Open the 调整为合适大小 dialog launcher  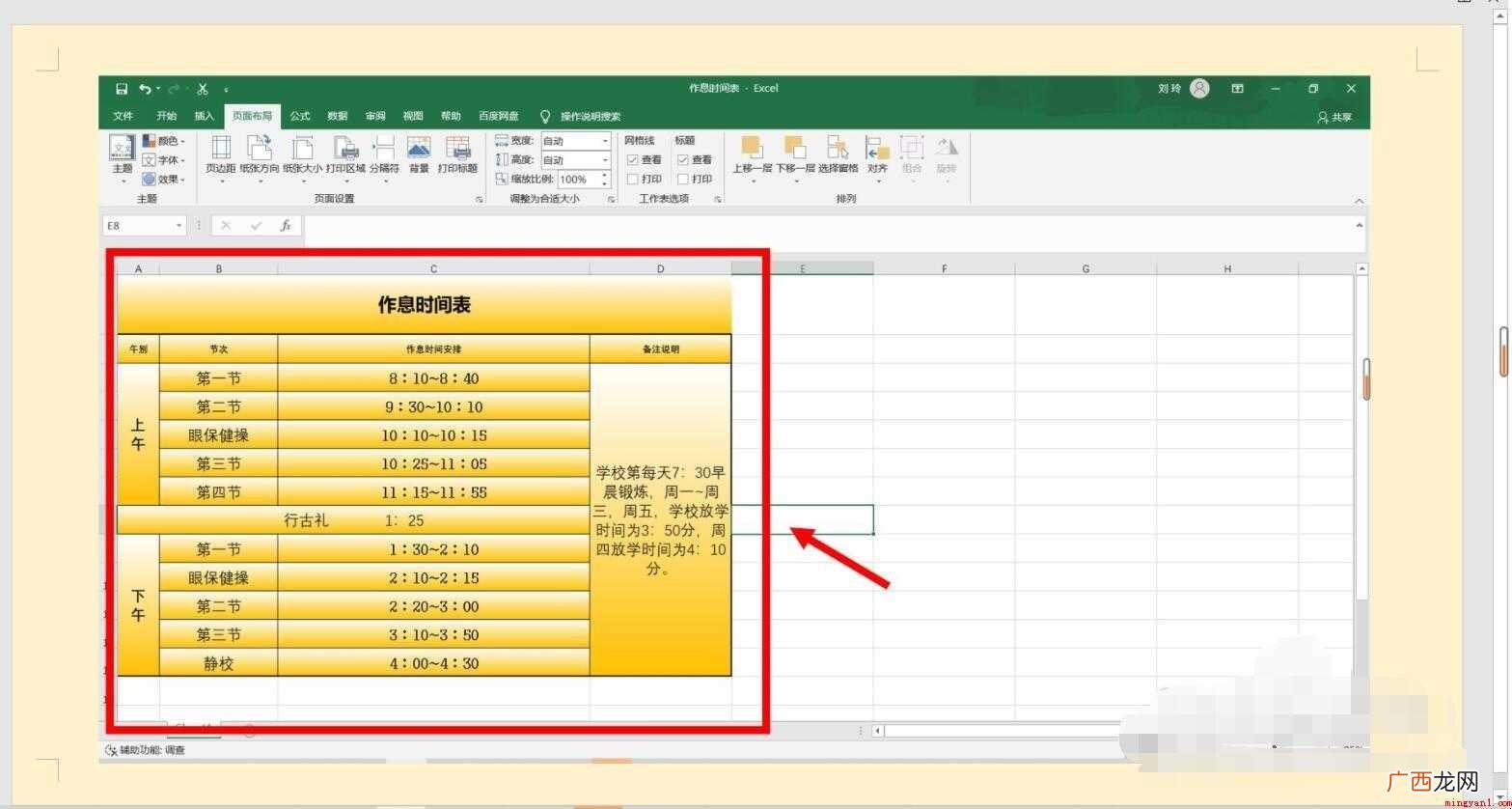click(612, 200)
